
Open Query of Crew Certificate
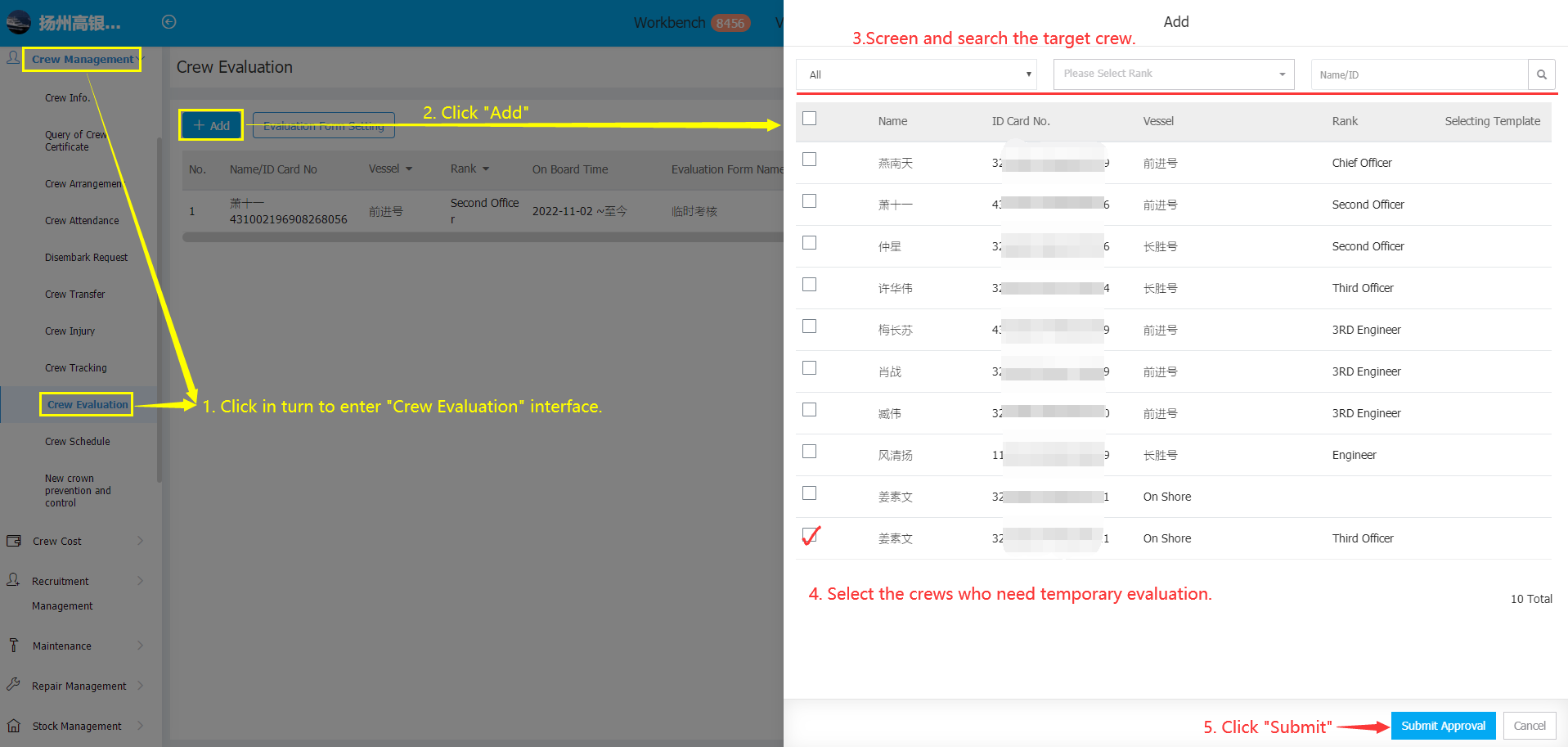click(x=76, y=141)
